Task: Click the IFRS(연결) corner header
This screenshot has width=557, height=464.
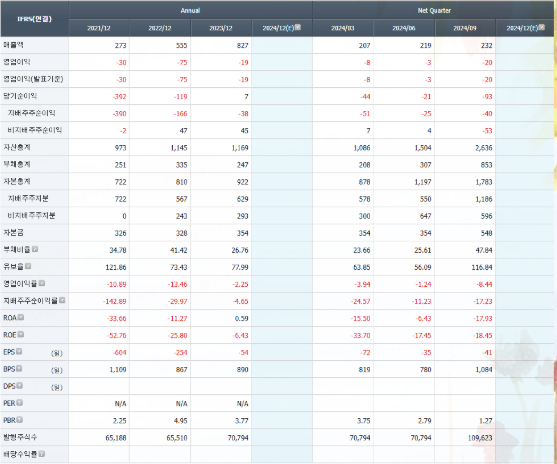Action: point(34,19)
